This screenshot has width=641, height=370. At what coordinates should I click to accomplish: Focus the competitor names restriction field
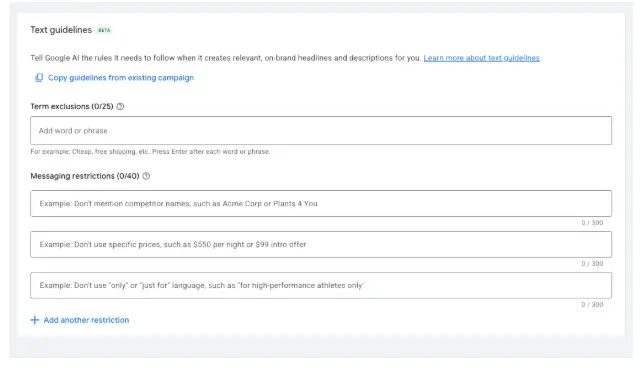point(321,203)
